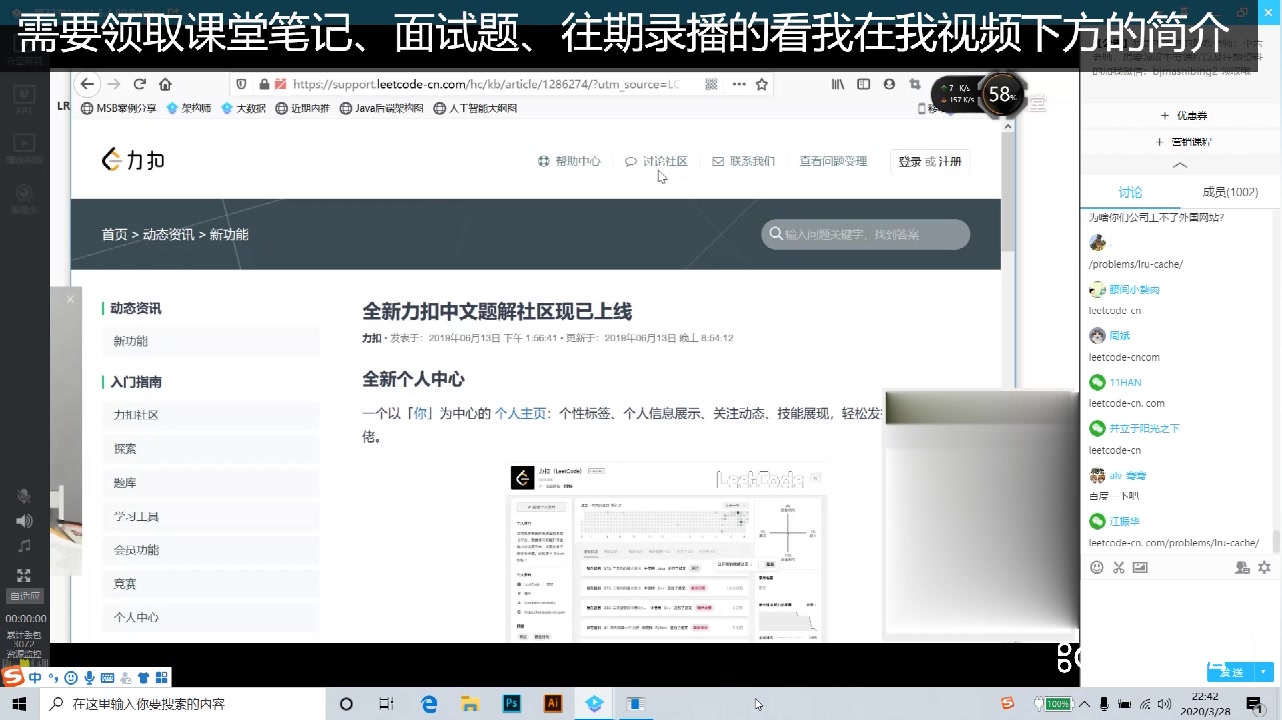The image size is (1282, 720).
Task: Click the Sogou input method S icon
Action: 13,677
